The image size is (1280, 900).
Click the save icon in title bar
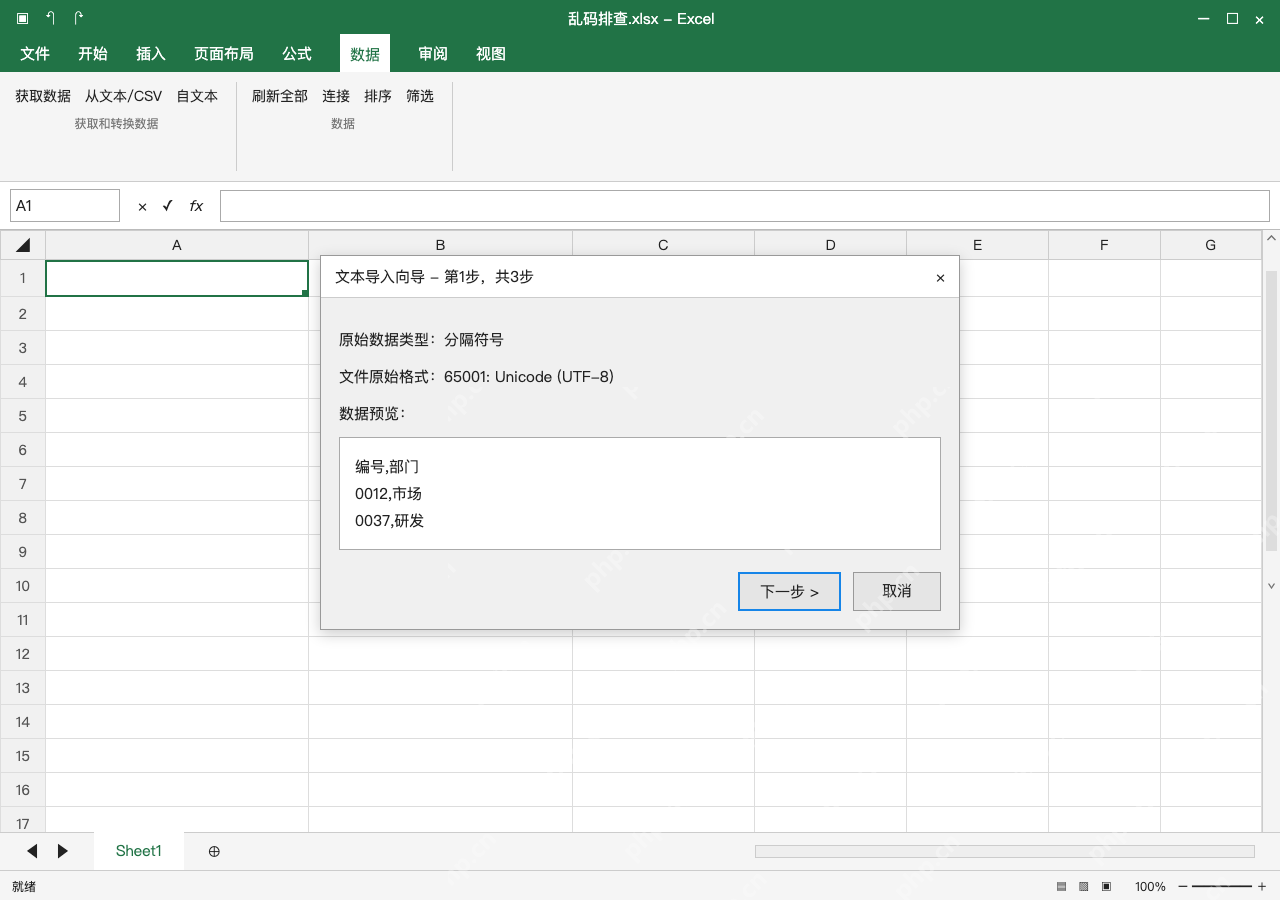click(x=23, y=18)
